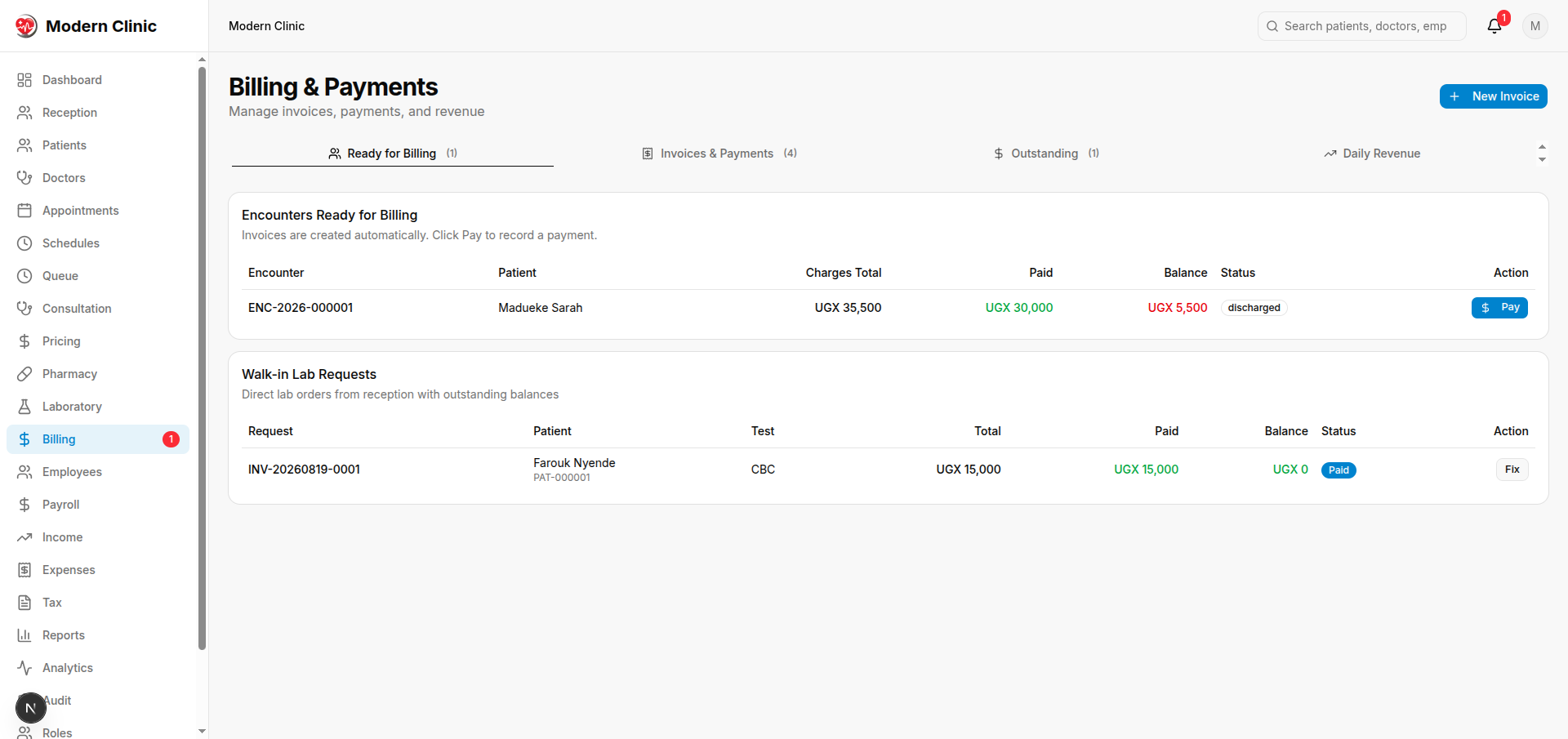This screenshot has height=739, width=1568.
Task: Click the round N badge in sidebar
Action: (x=31, y=708)
